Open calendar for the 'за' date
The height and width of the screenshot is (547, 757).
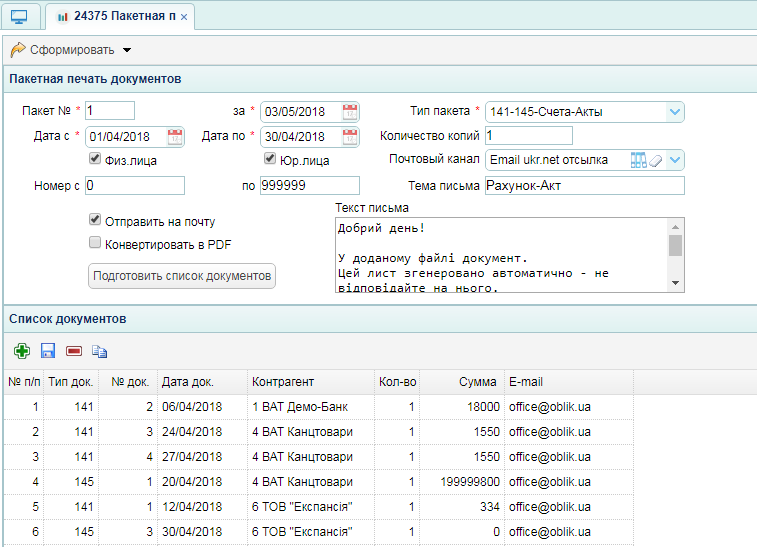click(350, 112)
